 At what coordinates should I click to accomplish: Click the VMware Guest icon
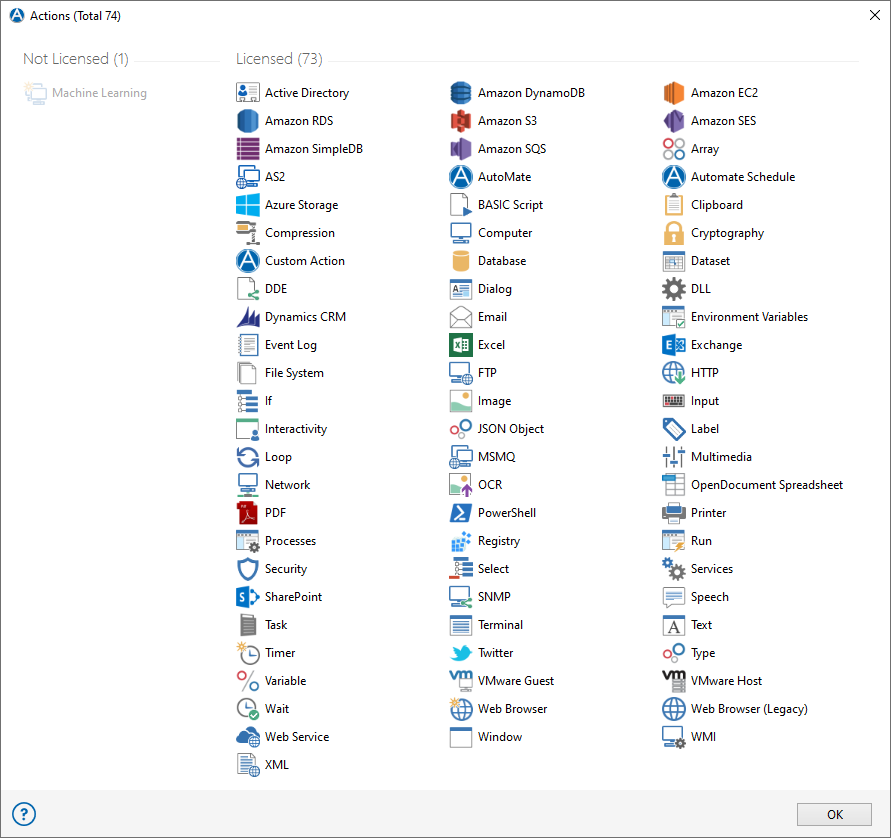coord(461,681)
